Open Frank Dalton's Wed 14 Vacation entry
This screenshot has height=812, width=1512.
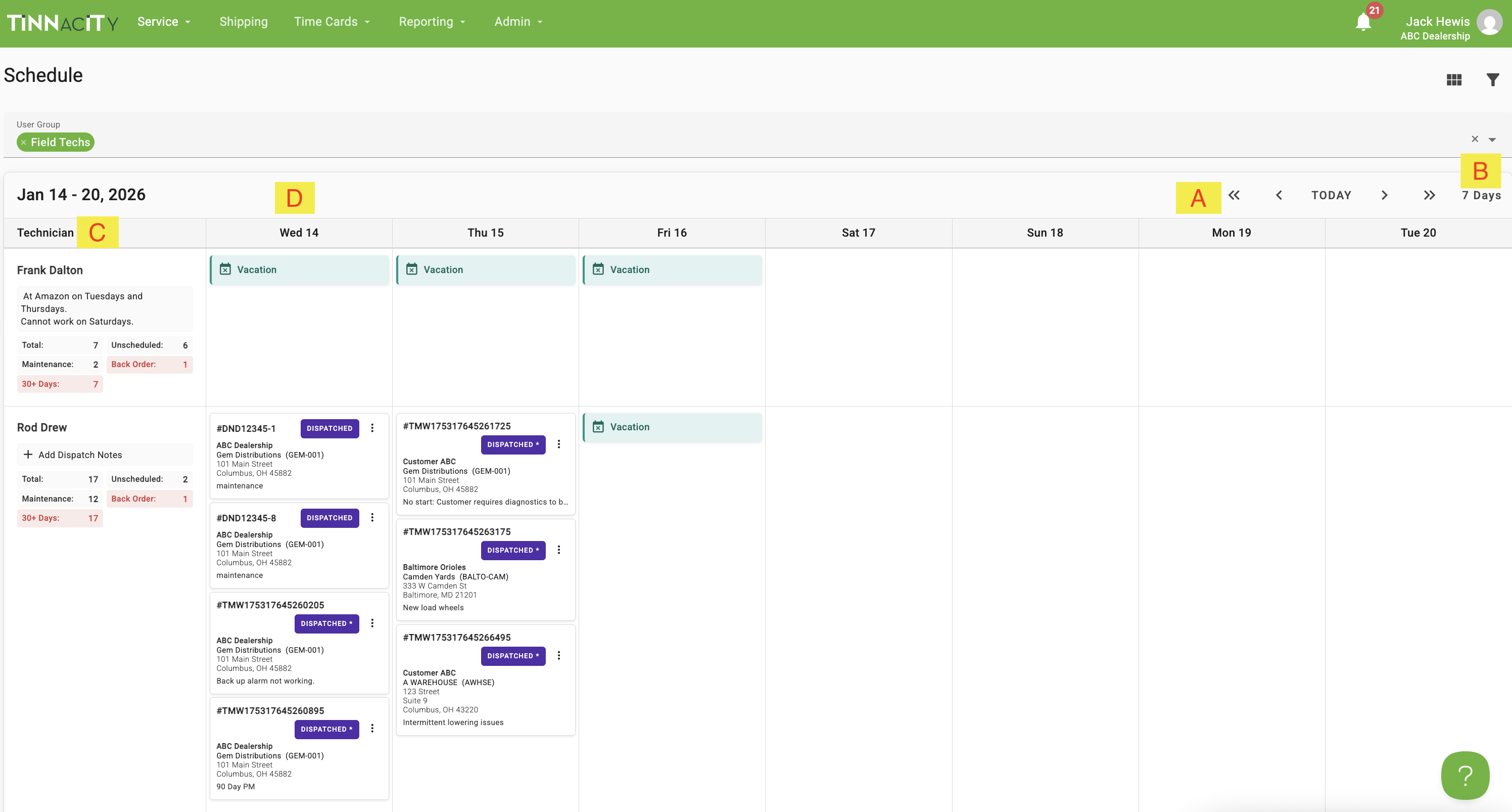pyautogui.click(x=299, y=269)
